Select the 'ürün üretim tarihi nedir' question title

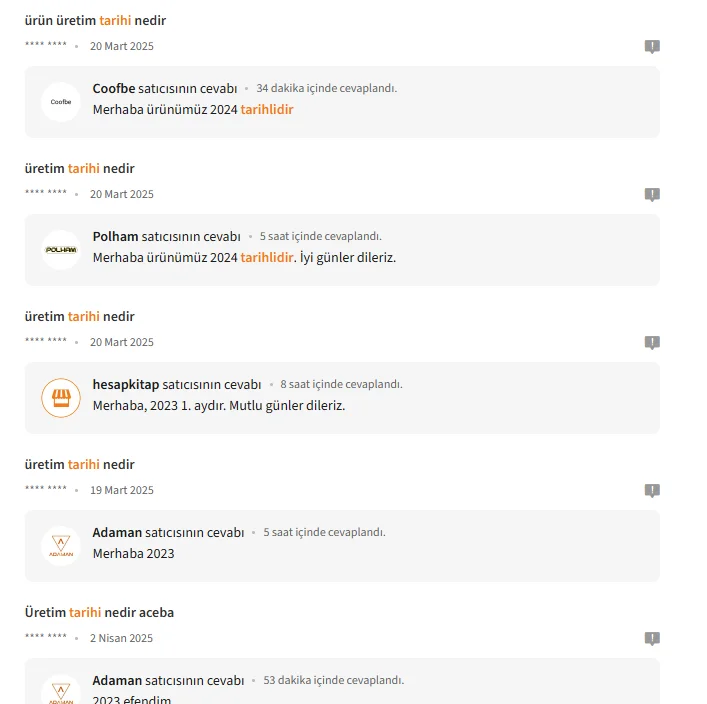(x=95, y=20)
